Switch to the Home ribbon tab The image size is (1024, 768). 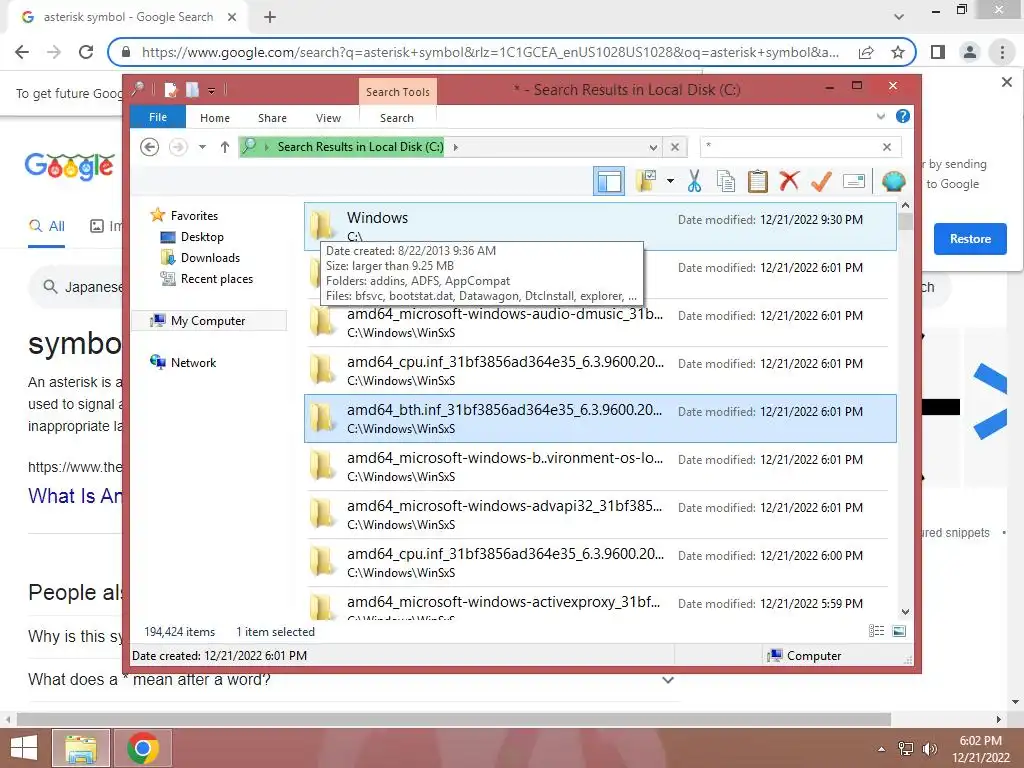click(x=215, y=118)
